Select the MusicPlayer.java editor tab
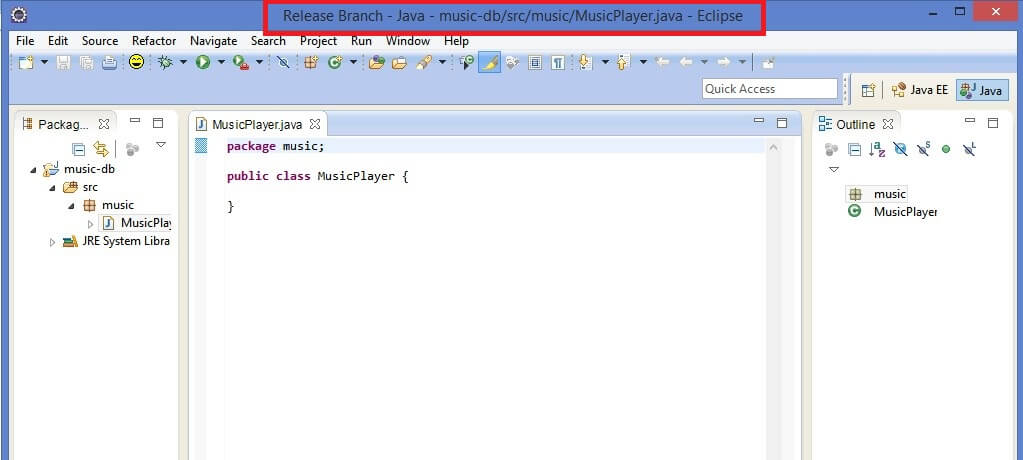 tap(258, 124)
